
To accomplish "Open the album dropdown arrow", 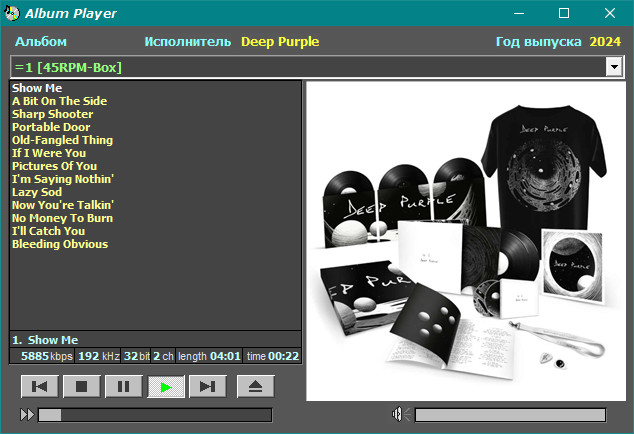I will 614,67.
